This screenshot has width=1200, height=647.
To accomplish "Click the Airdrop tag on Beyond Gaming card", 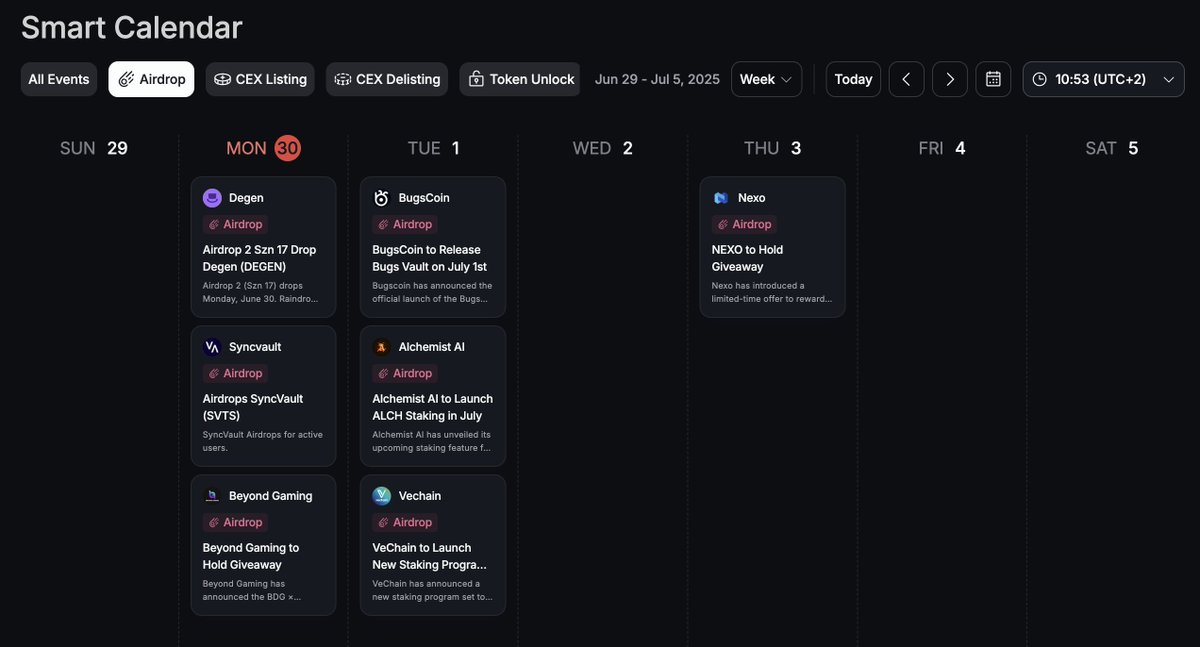I will click(235, 522).
